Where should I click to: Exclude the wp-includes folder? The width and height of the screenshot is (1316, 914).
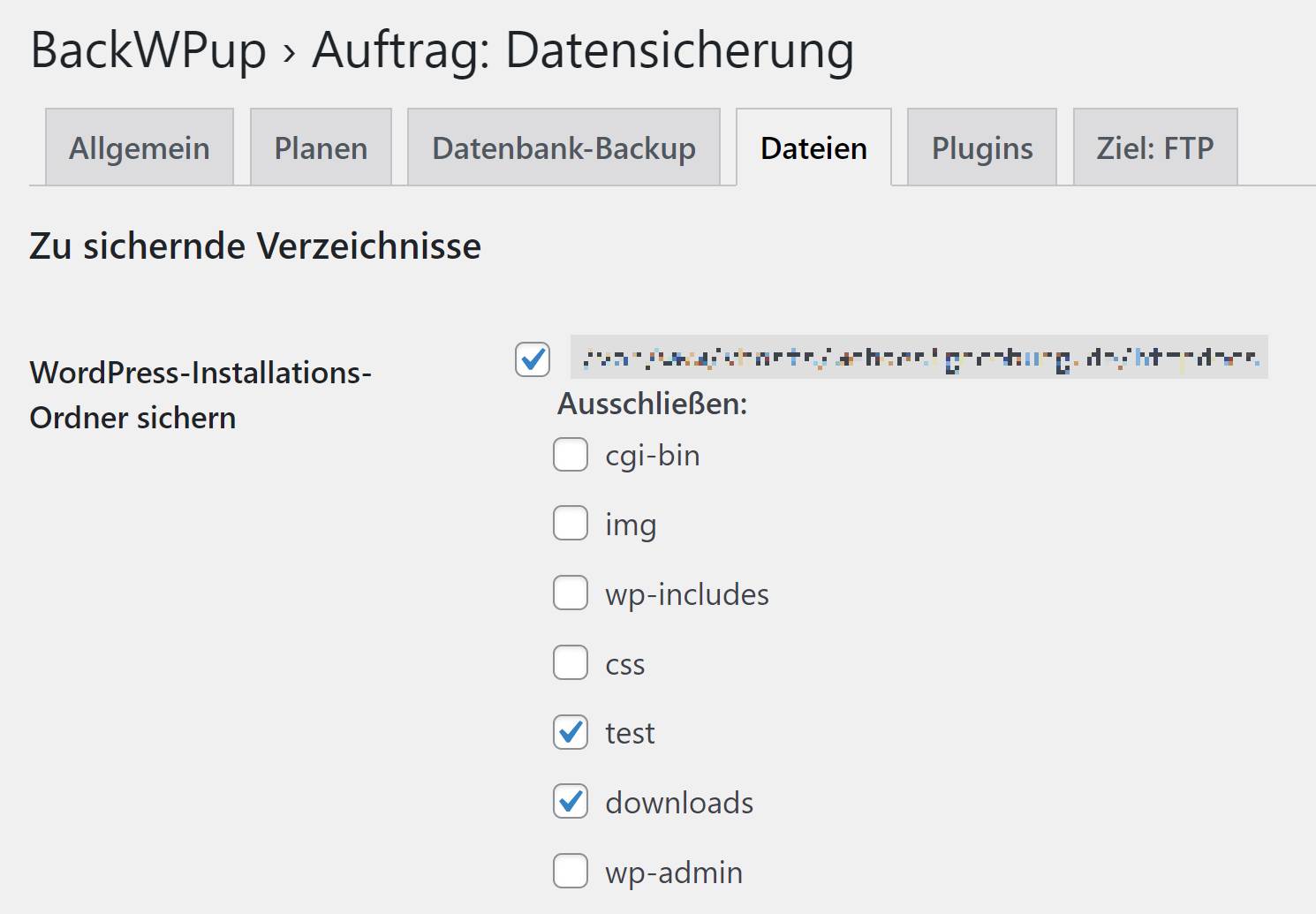pyautogui.click(x=571, y=593)
